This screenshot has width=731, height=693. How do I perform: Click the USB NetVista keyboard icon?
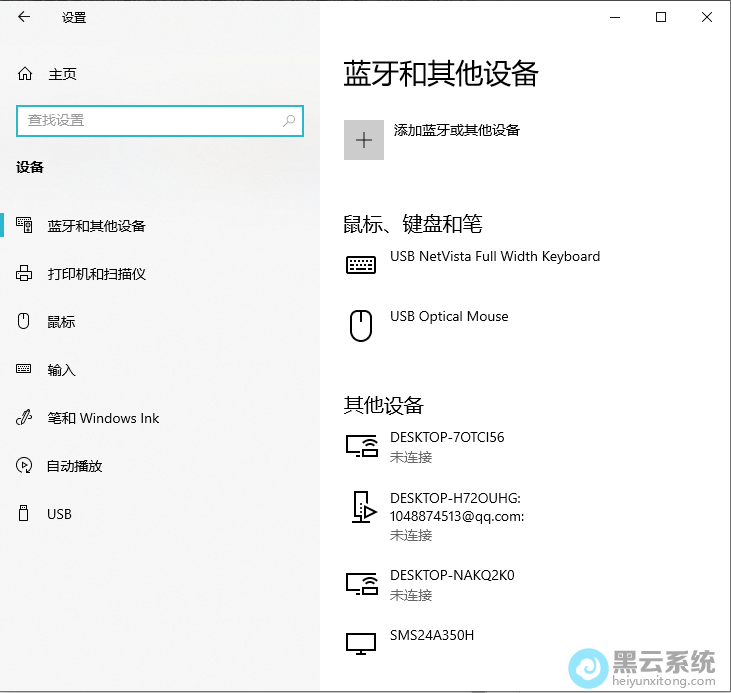click(361, 265)
